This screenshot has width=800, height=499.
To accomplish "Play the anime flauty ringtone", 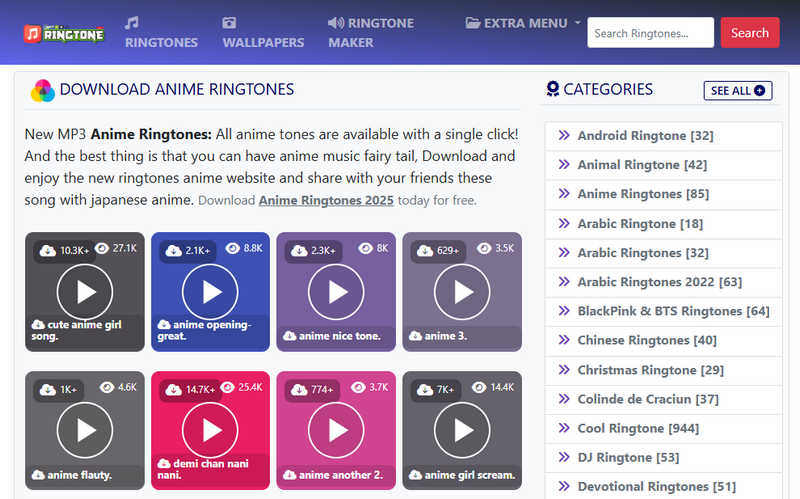I will tap(85, 430).
